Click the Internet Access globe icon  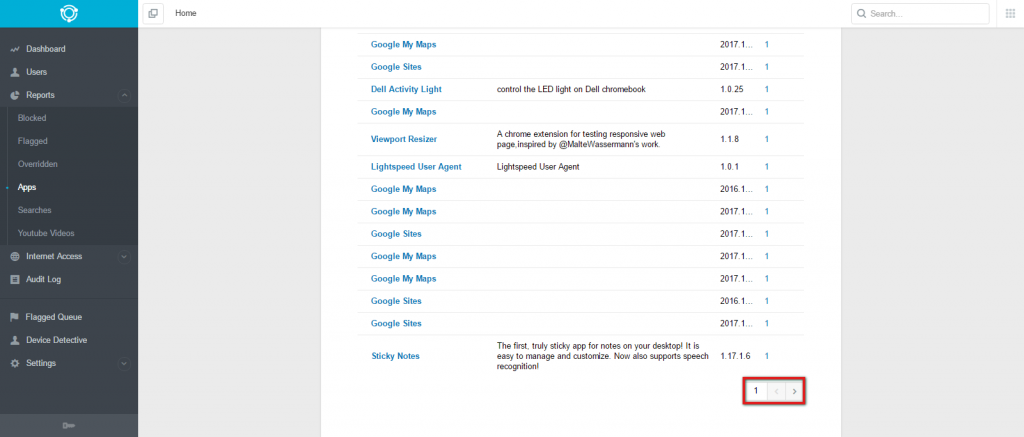(x=15, y=257)
